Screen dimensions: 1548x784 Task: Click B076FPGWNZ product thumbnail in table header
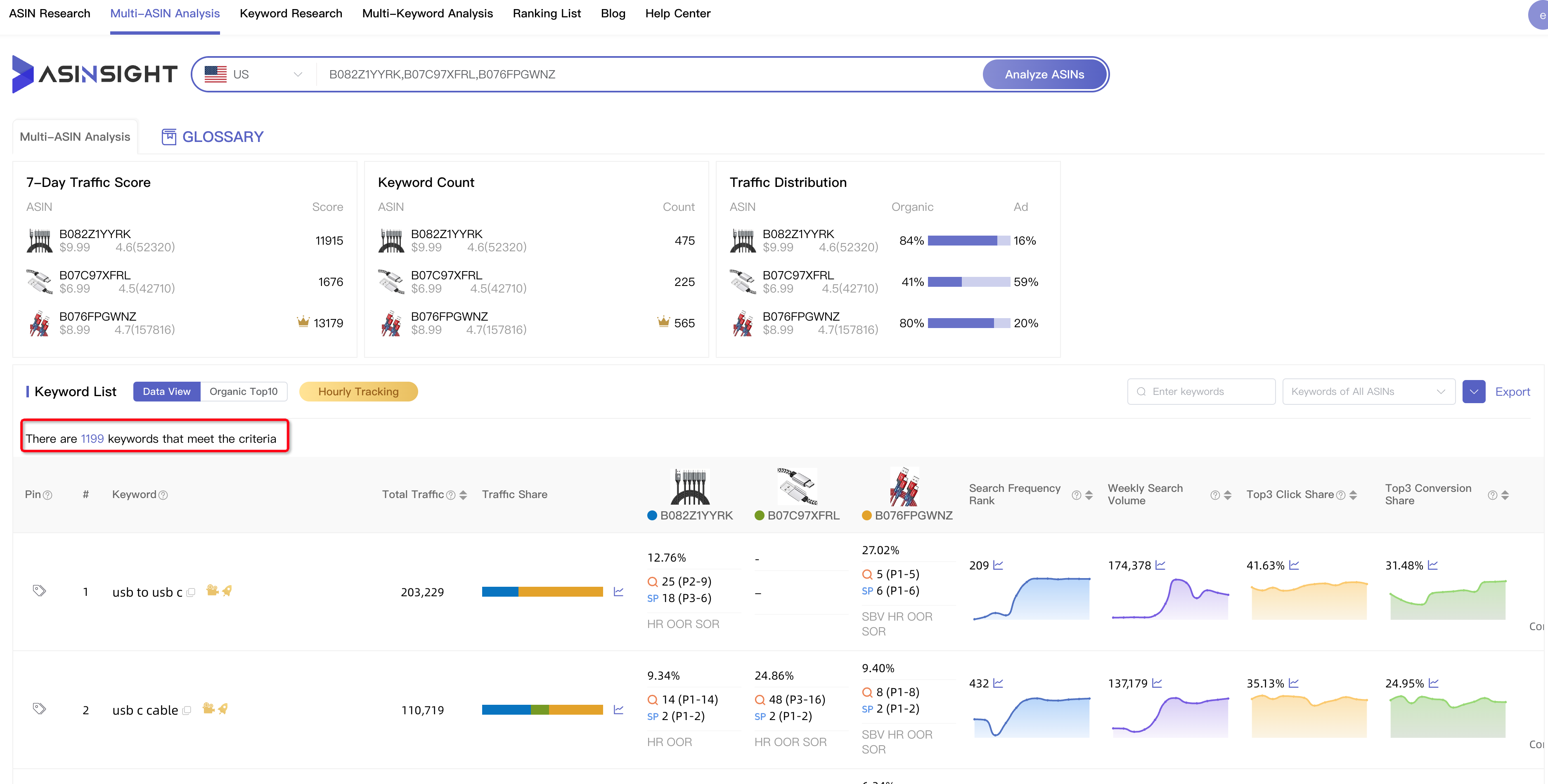(x=904, y=486)
